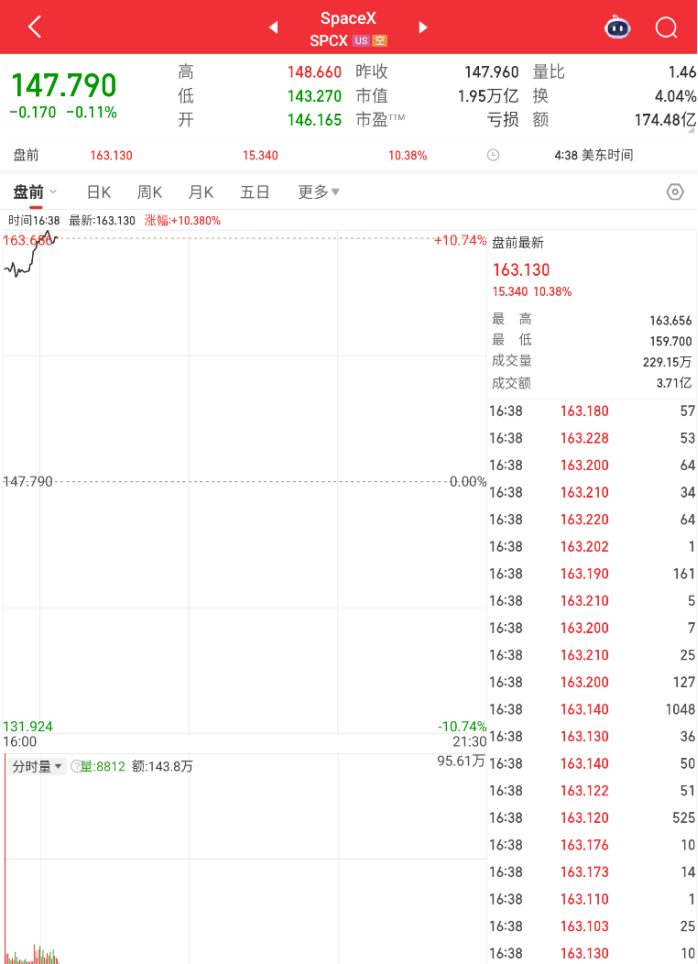Tap the 147.790 baseline label on chart

coord(28,481)
